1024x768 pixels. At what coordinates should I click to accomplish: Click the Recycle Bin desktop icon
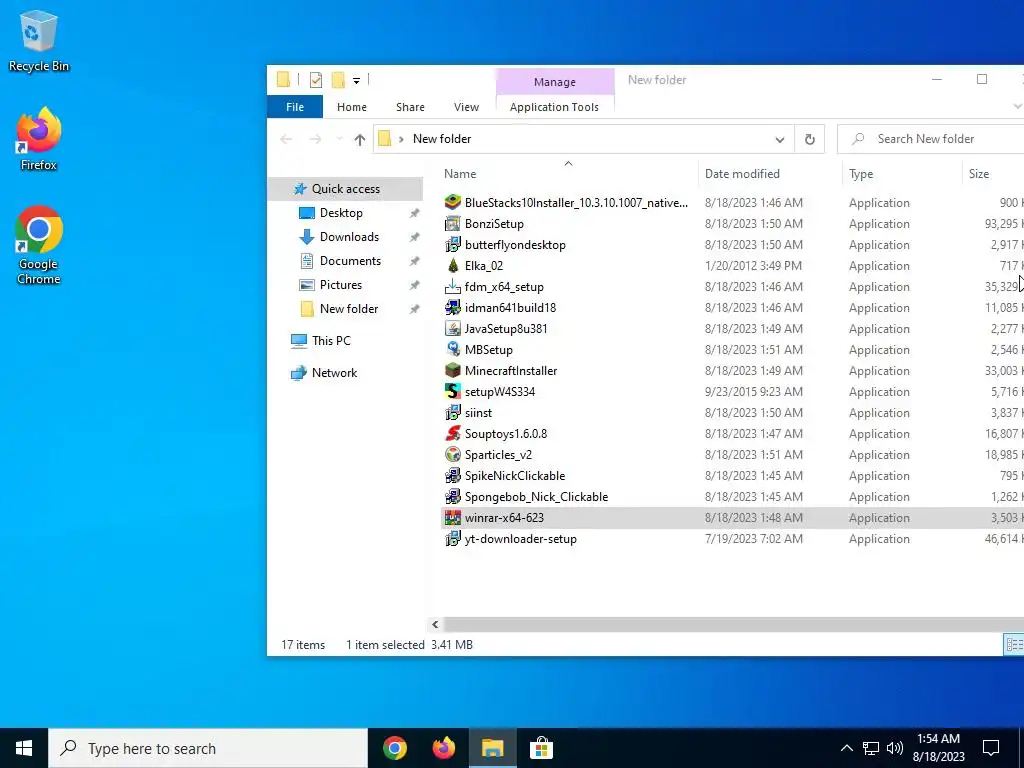(39, 40)
